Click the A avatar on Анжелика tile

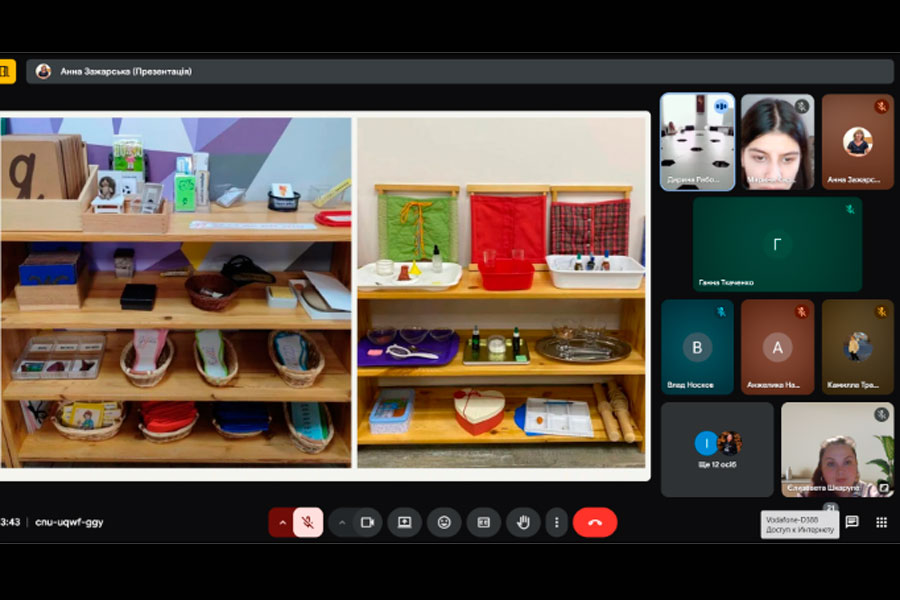coord(777,347)
